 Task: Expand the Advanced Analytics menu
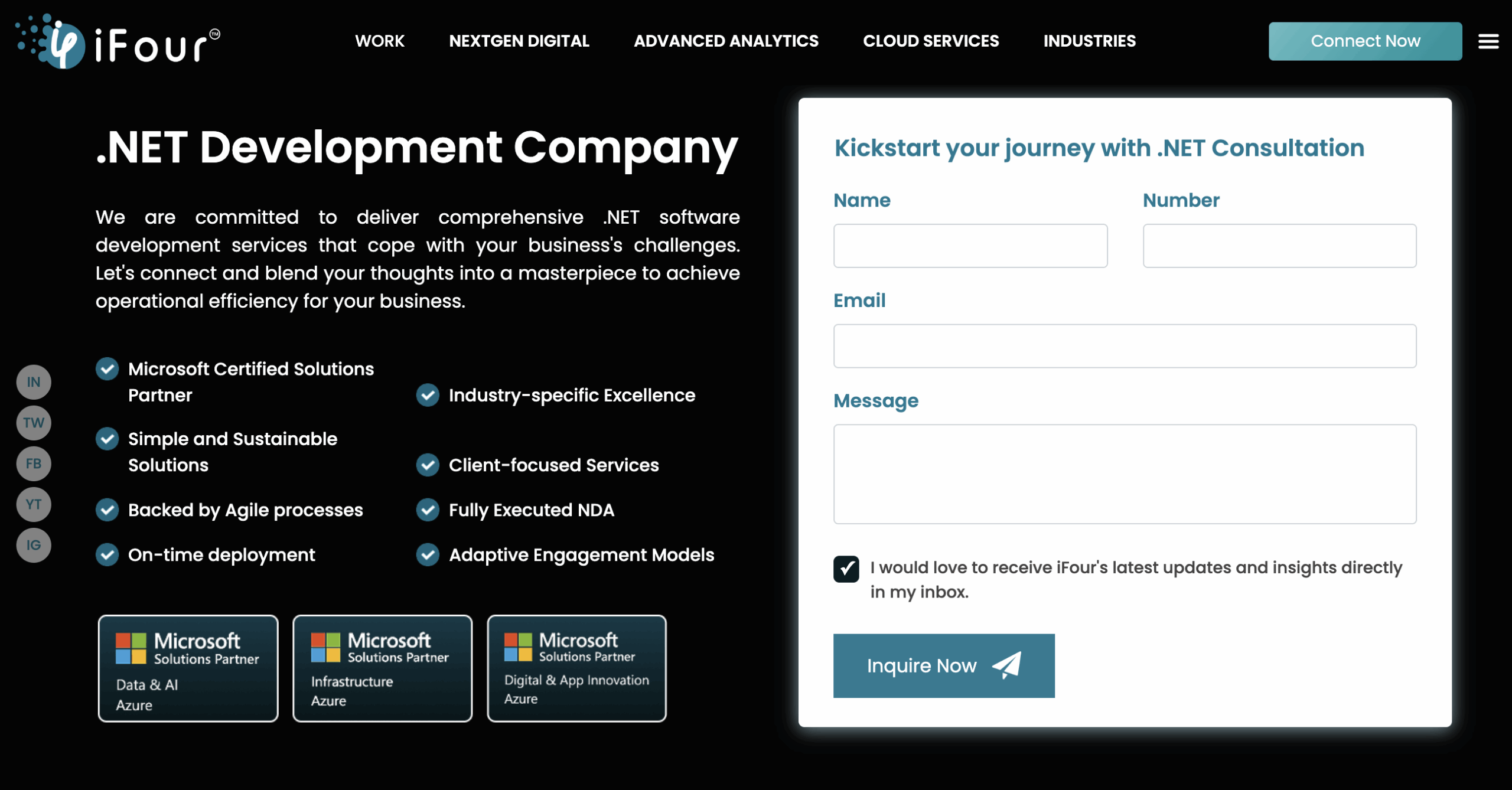click(x=726, y=41)
